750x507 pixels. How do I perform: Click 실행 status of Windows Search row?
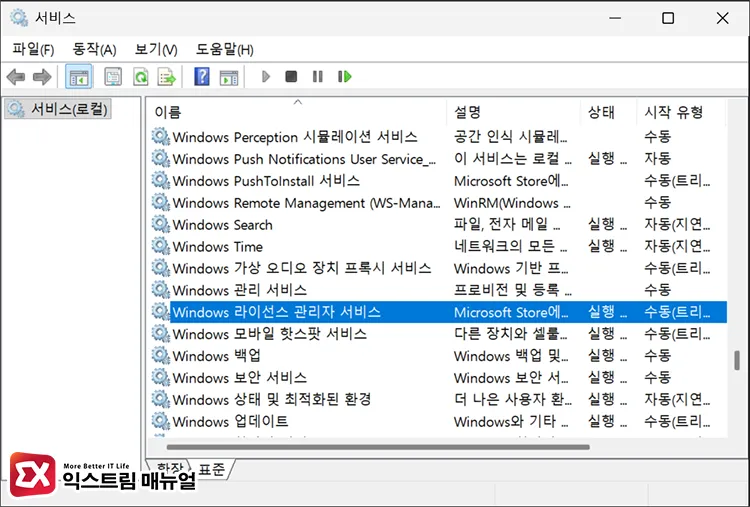click(607, 224)
